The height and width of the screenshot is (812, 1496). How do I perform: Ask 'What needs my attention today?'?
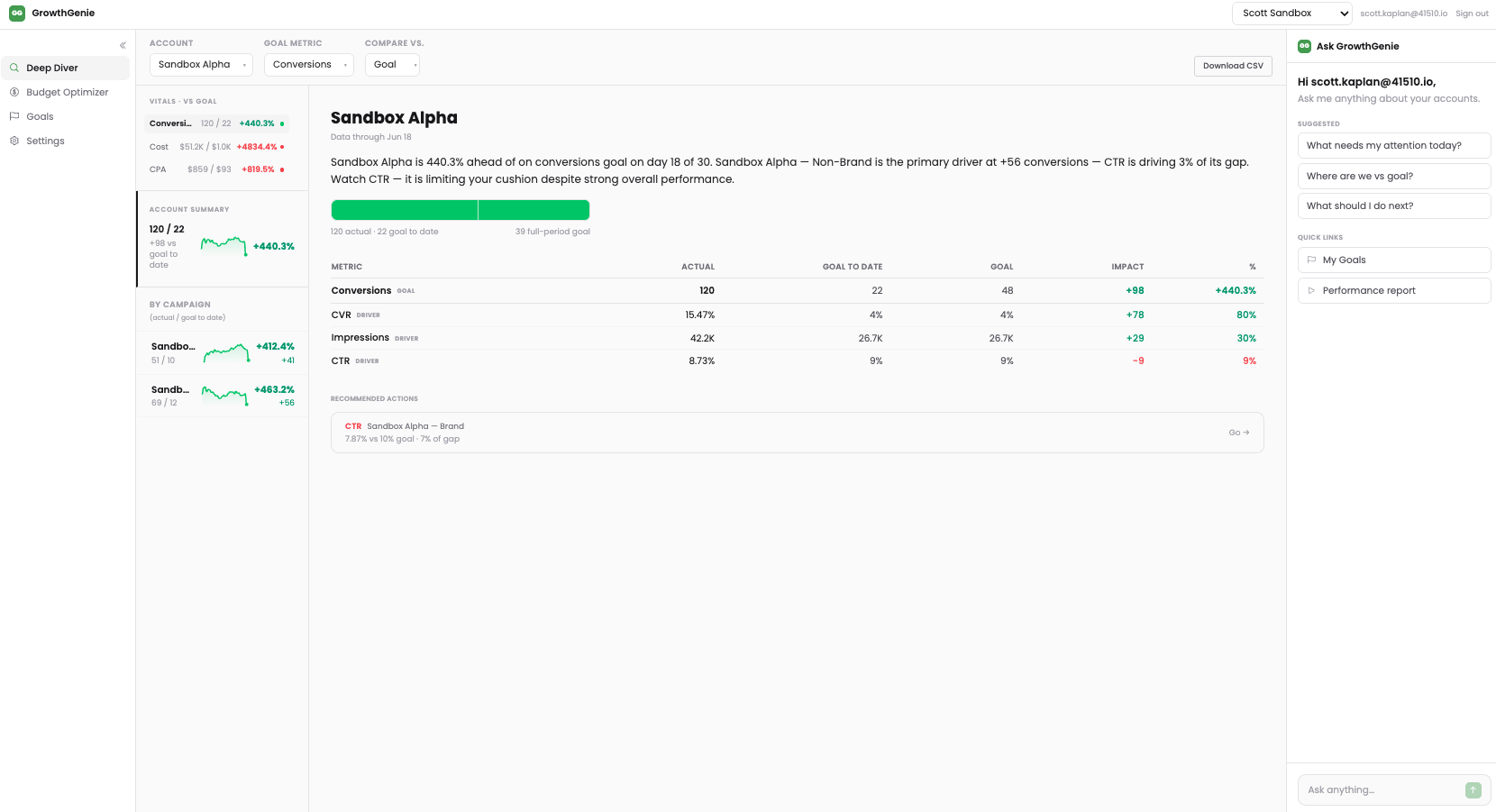click(x=1394, y=145)
